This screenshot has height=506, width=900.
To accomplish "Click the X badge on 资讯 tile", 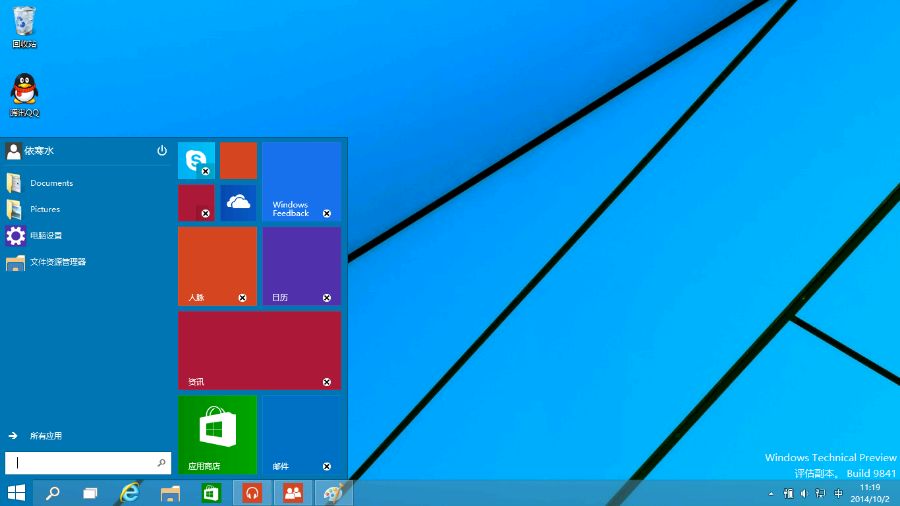I will tap(327, 382).
